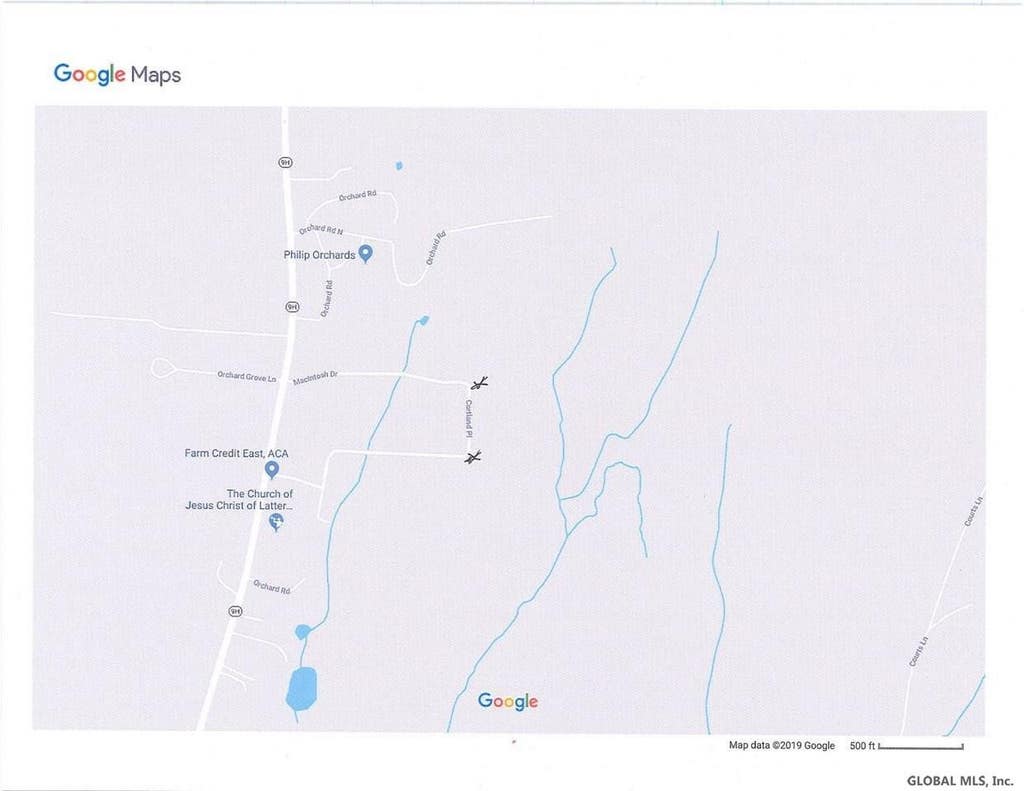Image resolution: width=1024 pixels, height=791 pixels.
Task: Select the Church of Jesus Christ marker
Action: 276,522
